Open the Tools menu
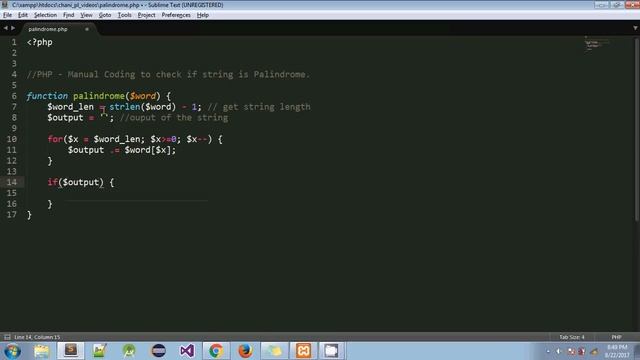 point(124,15)
